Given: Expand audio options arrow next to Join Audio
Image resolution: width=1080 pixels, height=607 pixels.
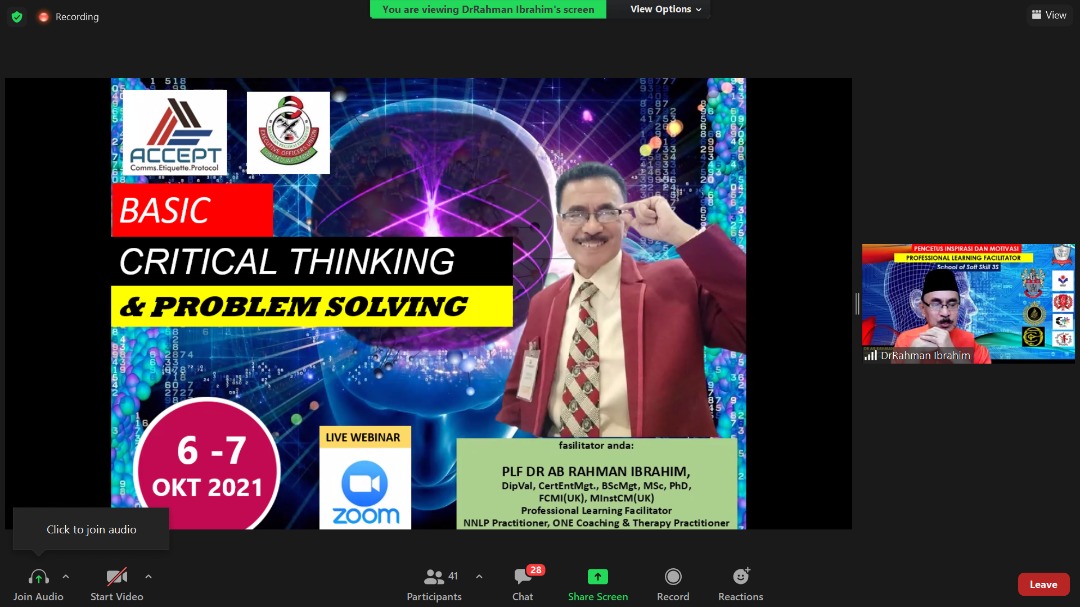Looking at the screenshot, I should [66, 576].
